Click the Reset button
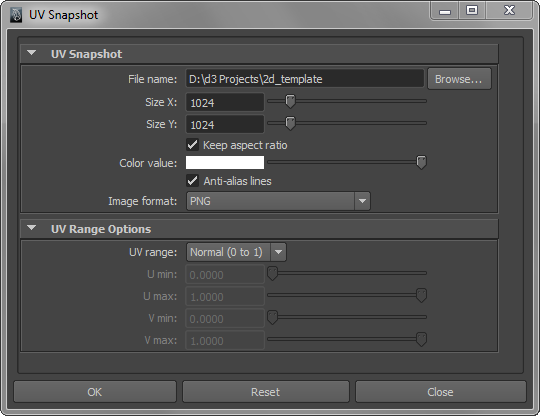This screenshot has width=540, height=416. [266, 392]
